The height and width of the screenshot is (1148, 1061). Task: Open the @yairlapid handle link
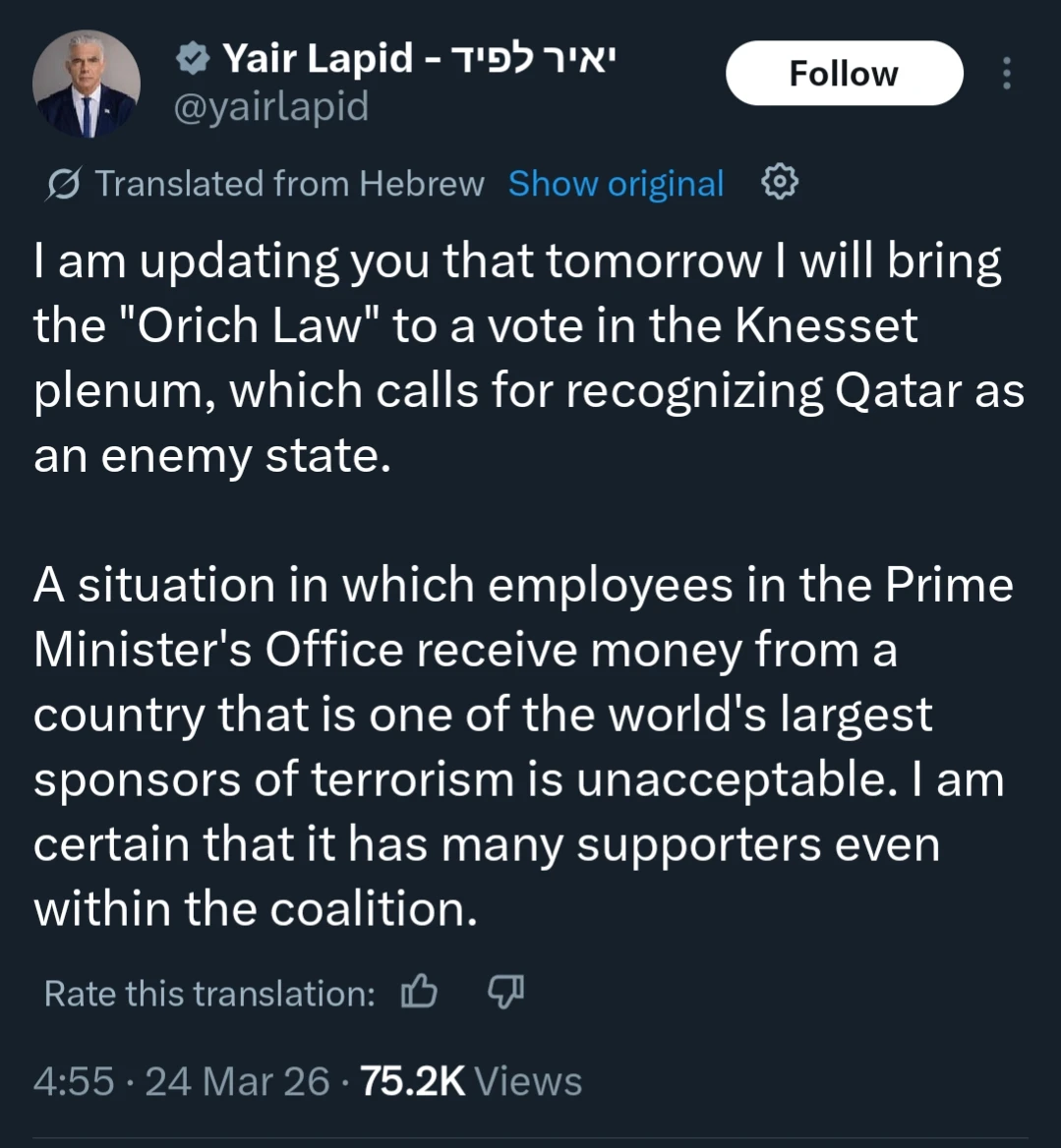coord(270,106)
